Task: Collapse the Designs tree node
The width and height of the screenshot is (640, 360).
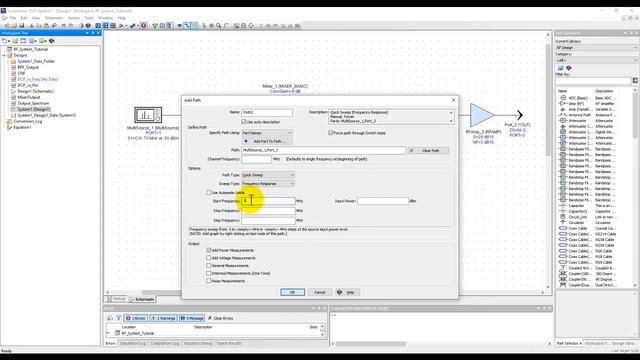Action: pyautogui.click(x=4, y=55)
